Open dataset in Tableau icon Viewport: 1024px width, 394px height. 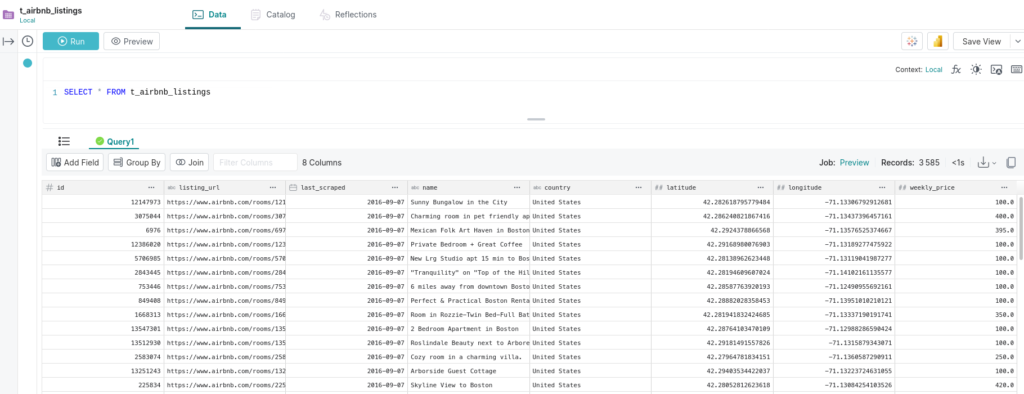pyautogui.click(x=912, y=41)
